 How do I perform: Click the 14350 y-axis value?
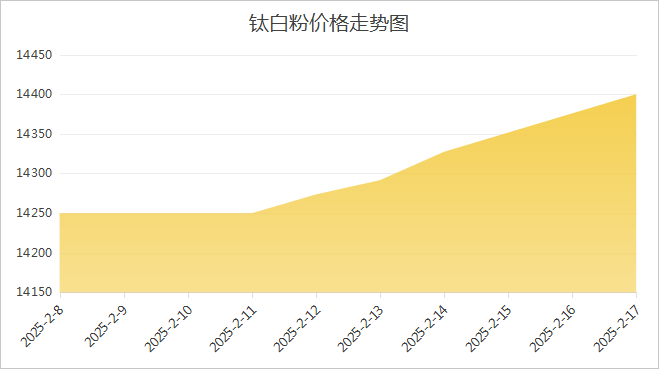point(34,134)
